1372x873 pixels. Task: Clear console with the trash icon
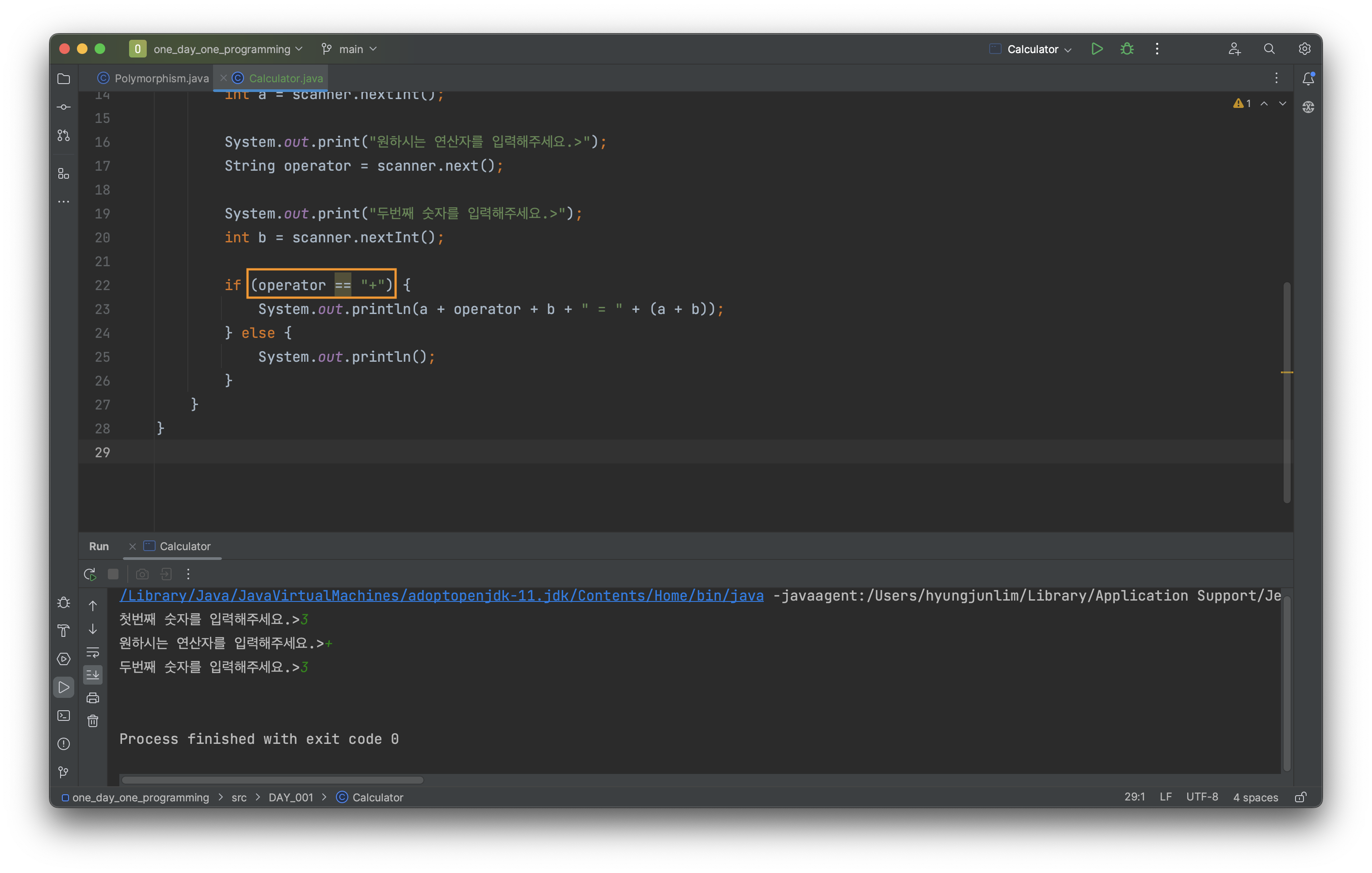click(x=93, y=721)
